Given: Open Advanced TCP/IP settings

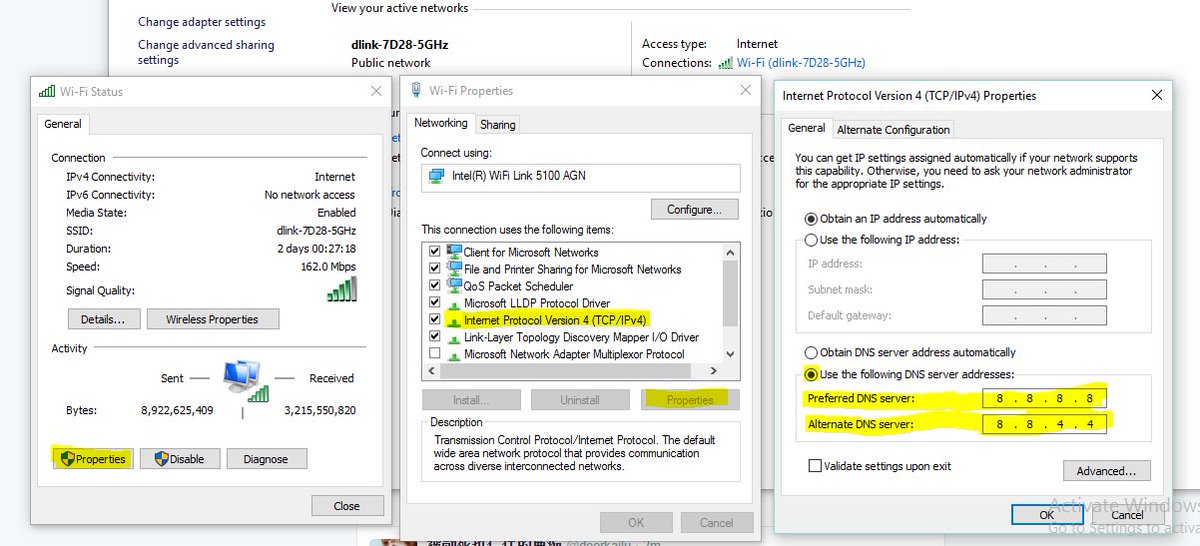Looking at the screenshot, I should pos(1107,471).
